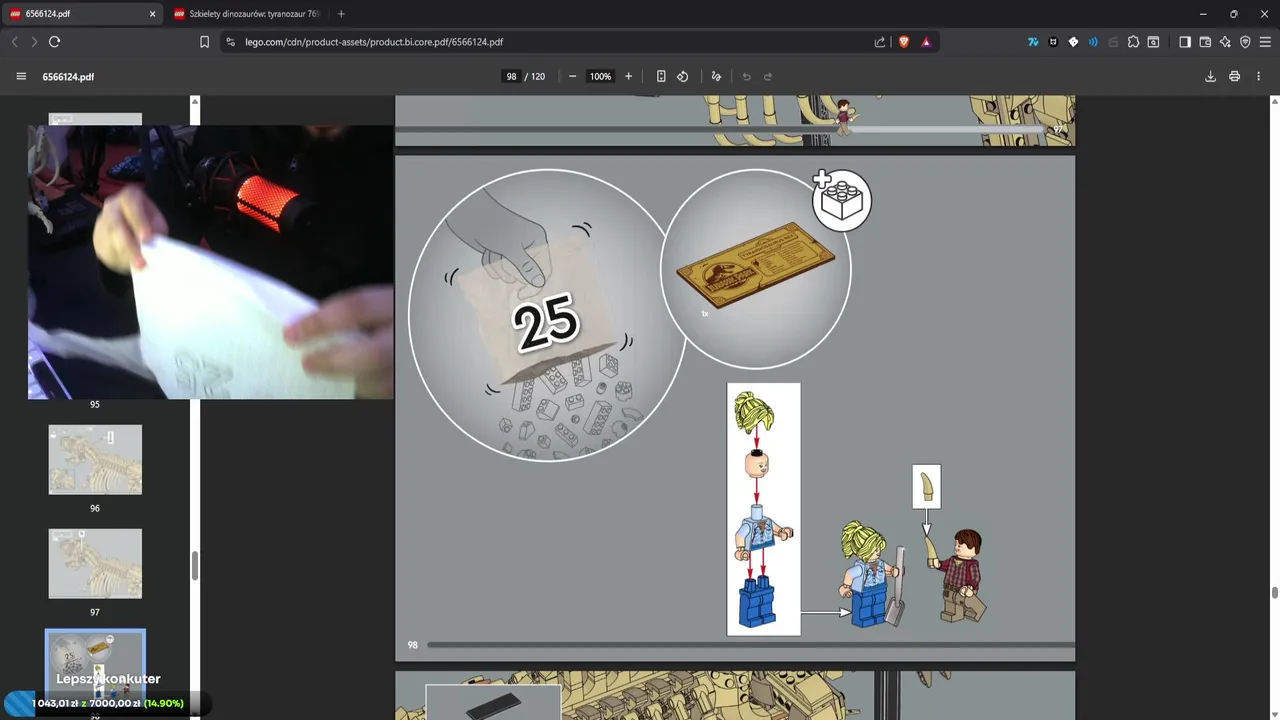View site information icon in address bar
The width and height of the screenshot is (1280, 720).
pos(230,42)
